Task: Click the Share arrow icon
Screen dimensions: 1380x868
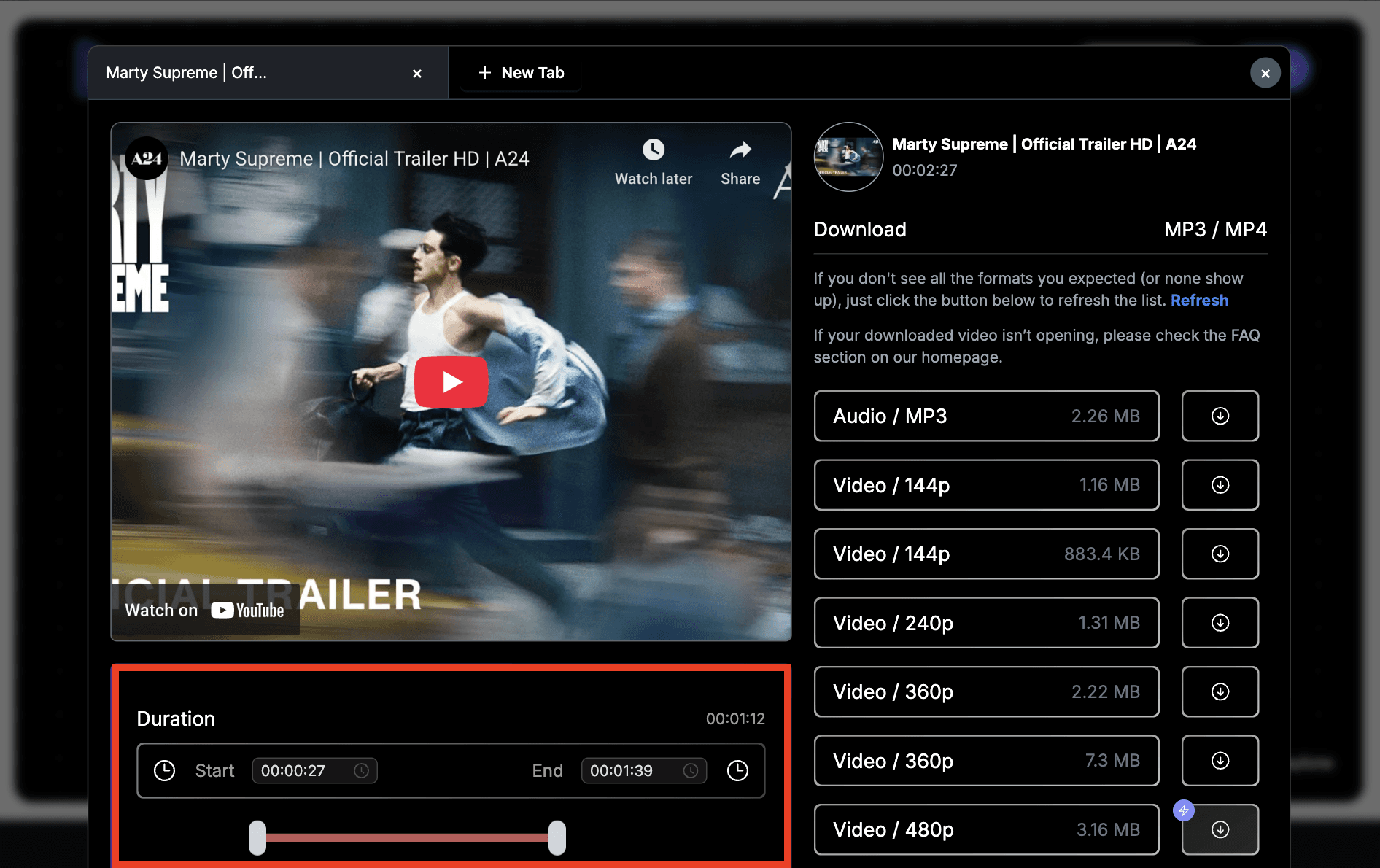Action: pos(740,150)
